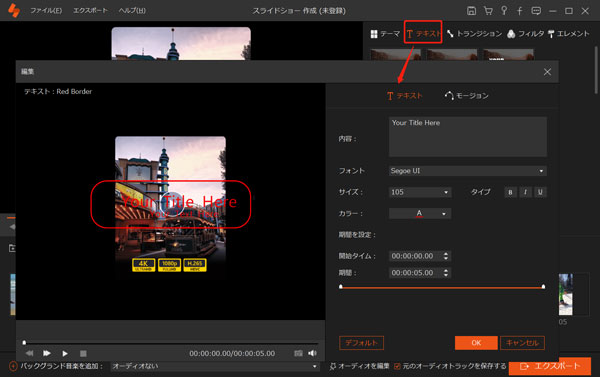
Task: Click オーディオを編集 button
Action: tap(359, 366)
